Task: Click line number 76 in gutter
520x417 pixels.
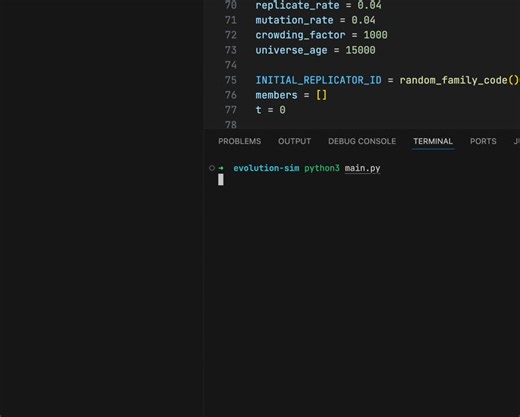Action: (x=231, y=95)
